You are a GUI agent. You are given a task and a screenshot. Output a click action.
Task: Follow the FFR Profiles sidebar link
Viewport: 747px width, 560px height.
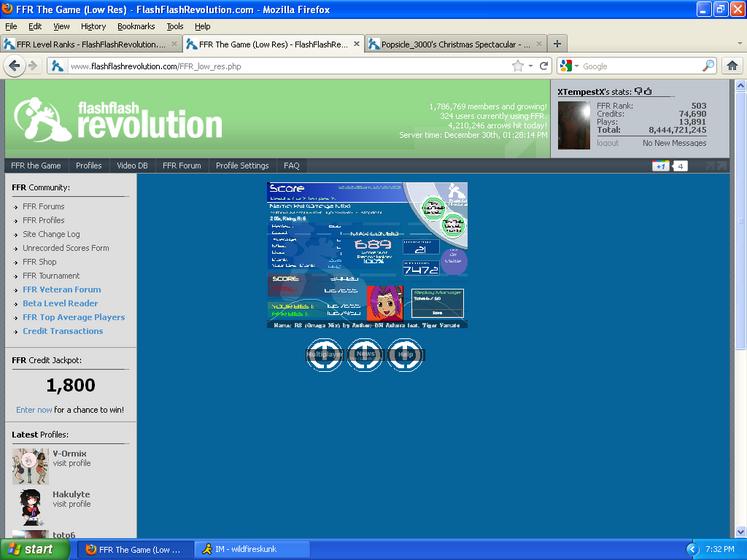click(x=43, y=220)
